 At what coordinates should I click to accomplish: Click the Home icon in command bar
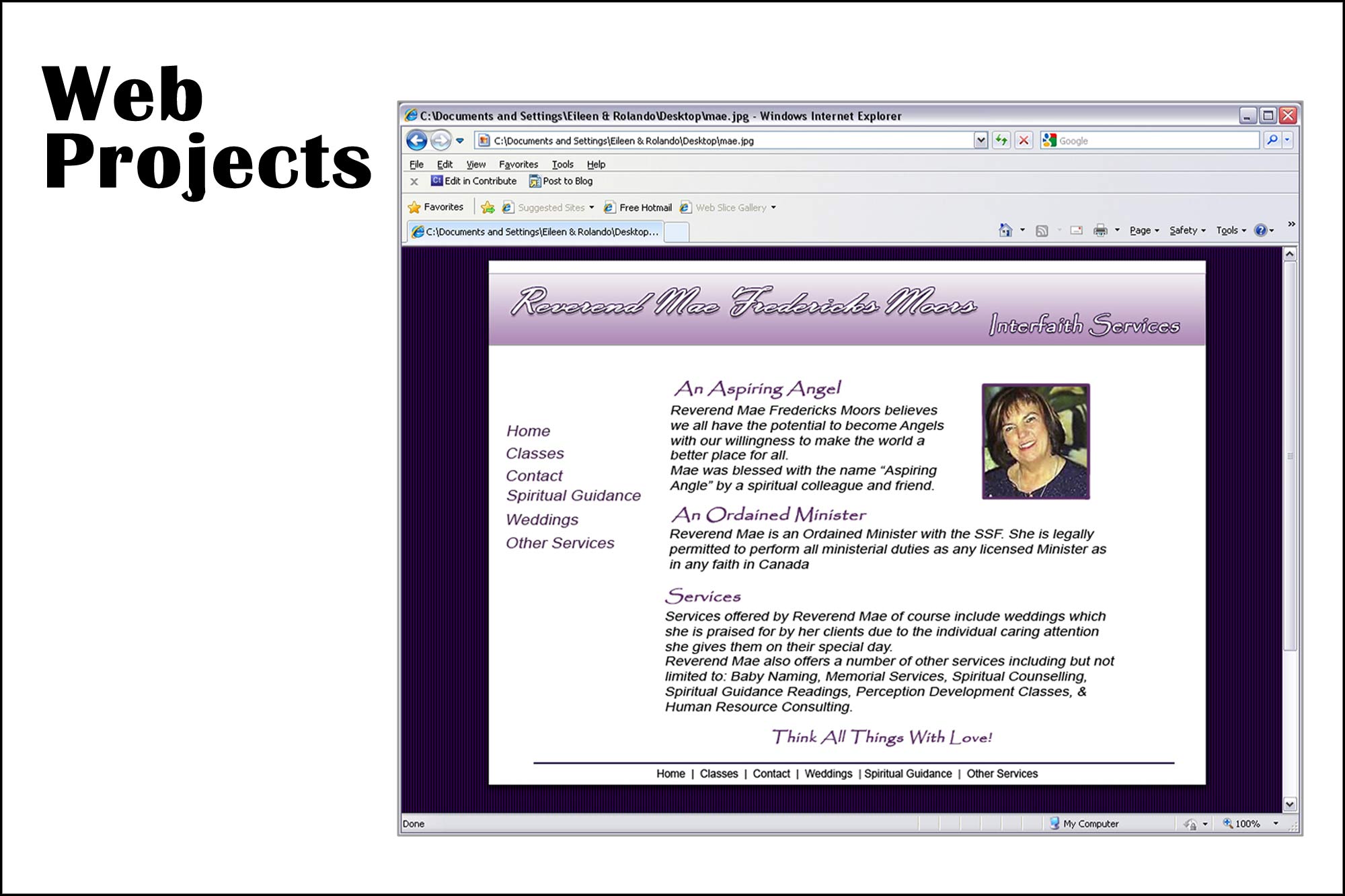[1005, 231]
